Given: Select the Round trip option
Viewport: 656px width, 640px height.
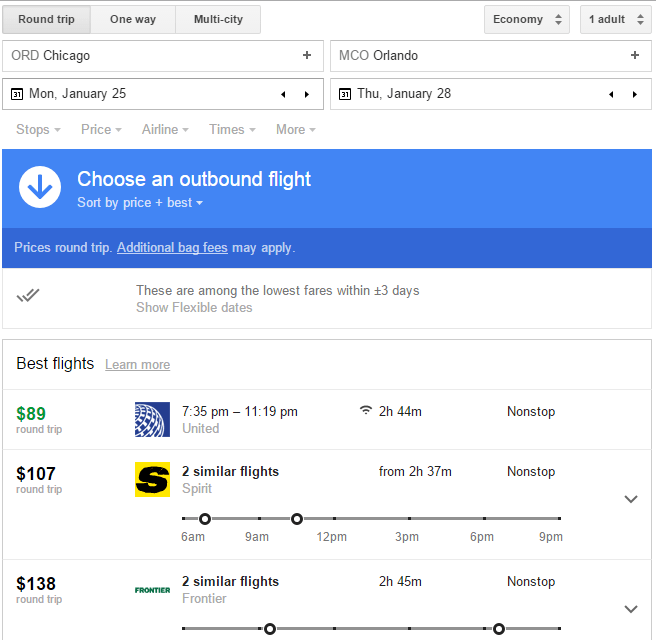Looking at the screenshot, I should pyautogui.click(x=46, y=19).
